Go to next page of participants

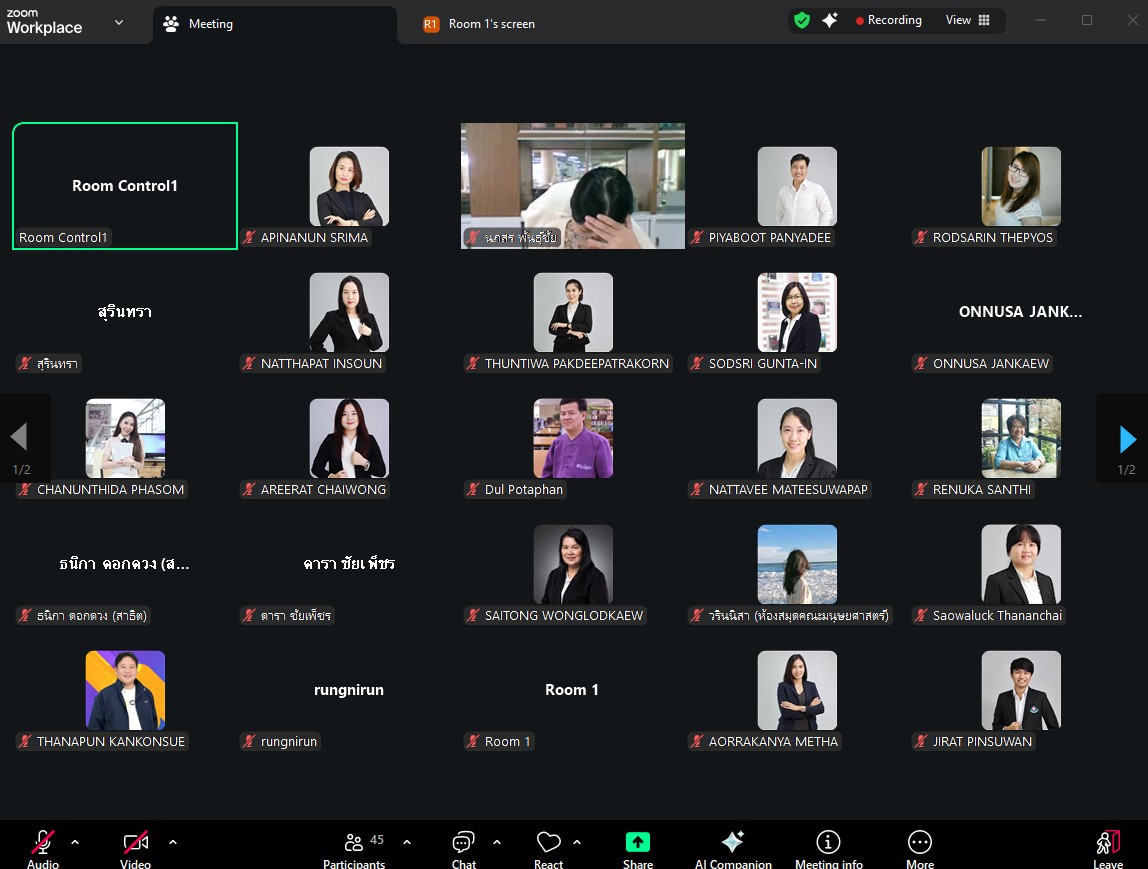pyautogui.click(x=1127, y=439)
